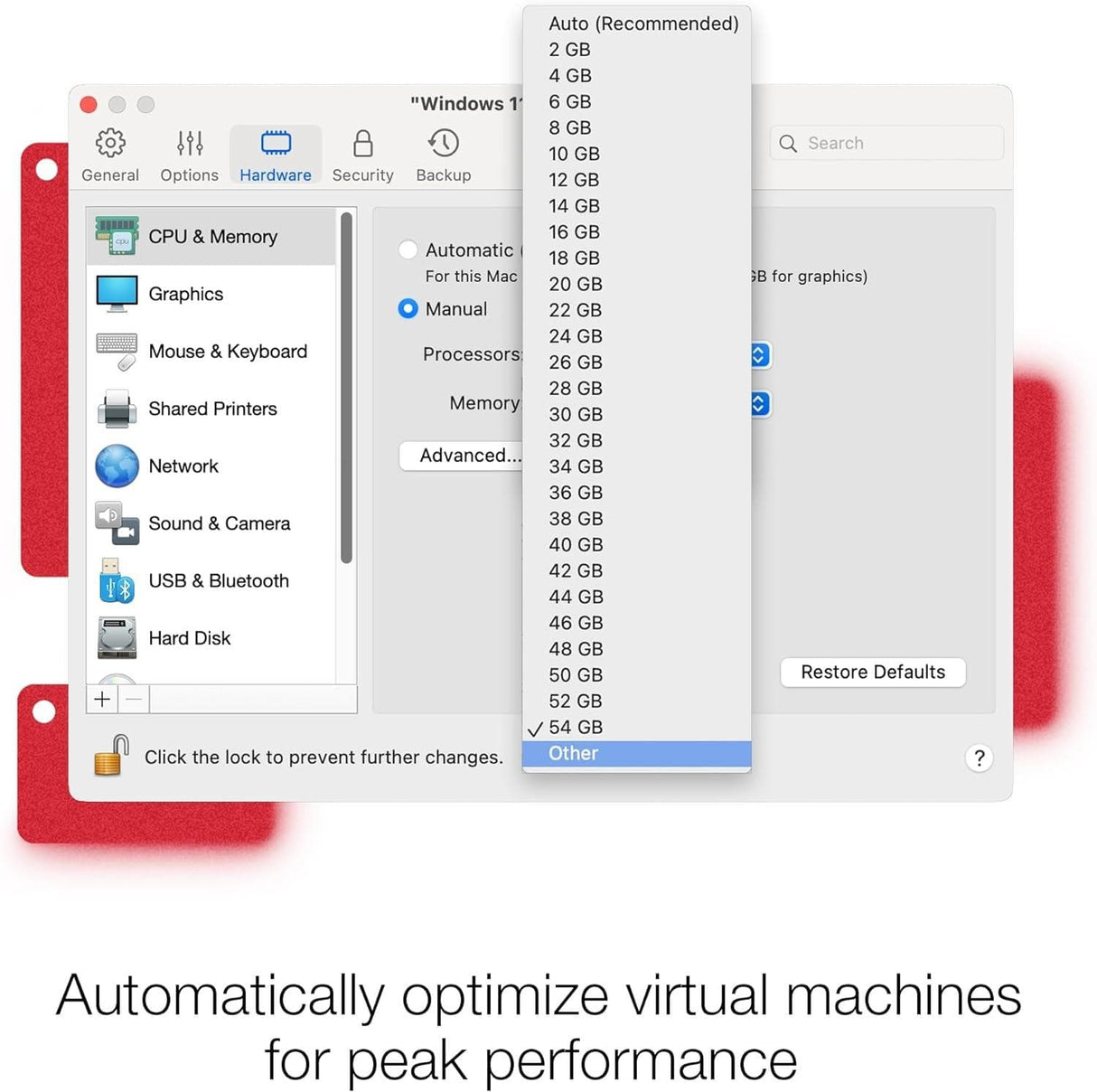Viewport: 1097px width, 1092px height.
Task: Open the Hard Disk settings
Action: [x=117, y=638]
